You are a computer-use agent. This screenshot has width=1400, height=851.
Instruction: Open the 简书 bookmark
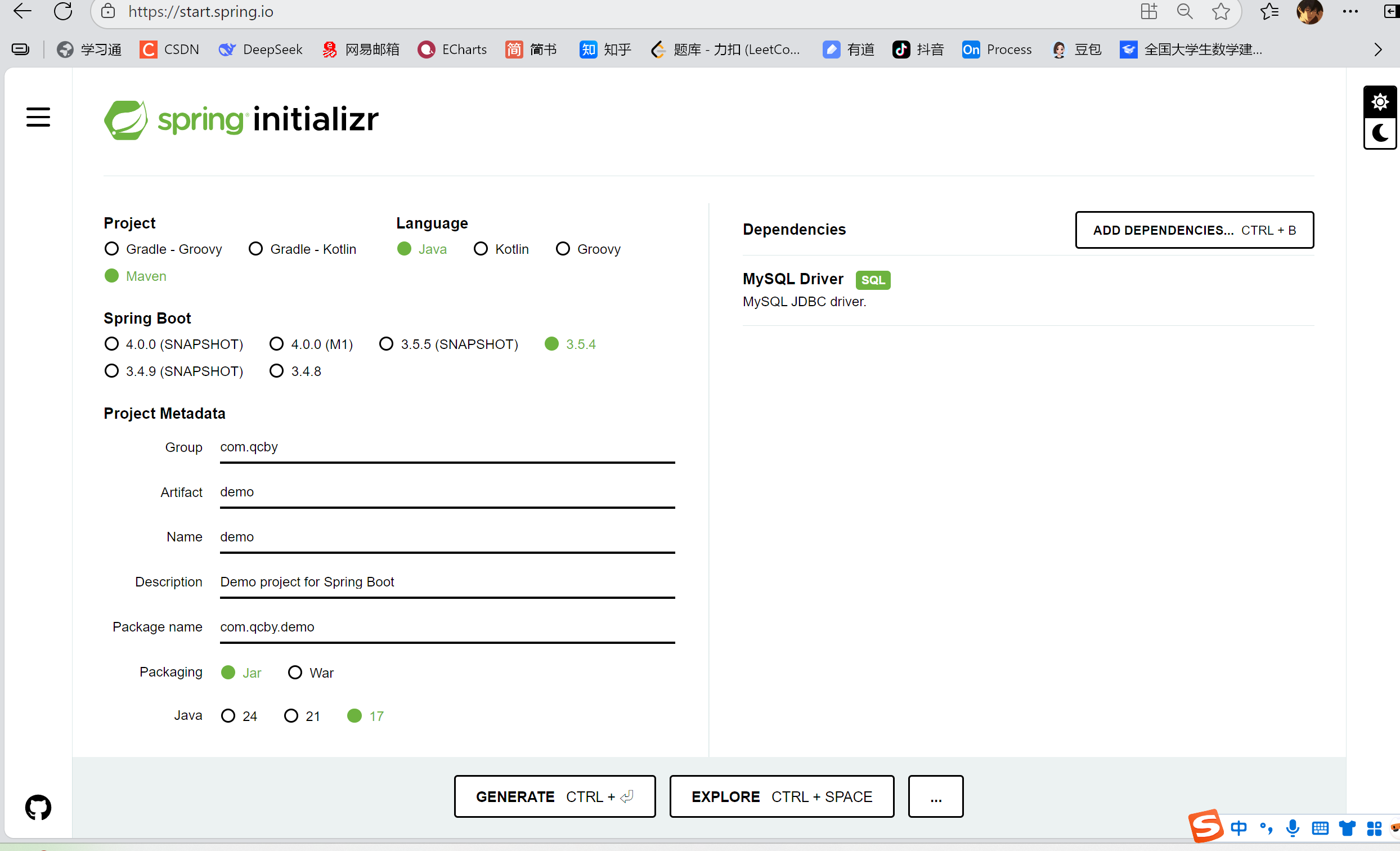[x=531, y=50]
